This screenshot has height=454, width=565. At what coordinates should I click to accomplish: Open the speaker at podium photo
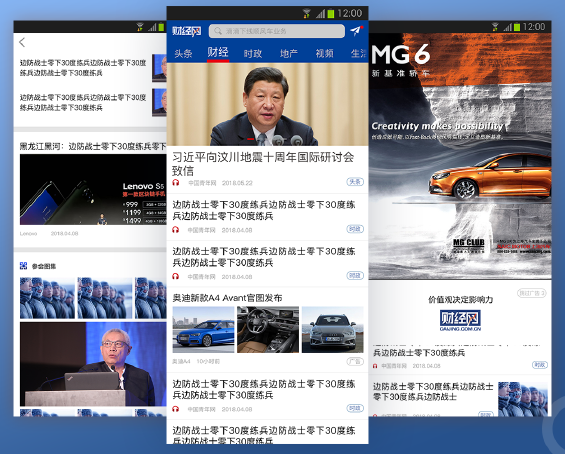(93, 364)
